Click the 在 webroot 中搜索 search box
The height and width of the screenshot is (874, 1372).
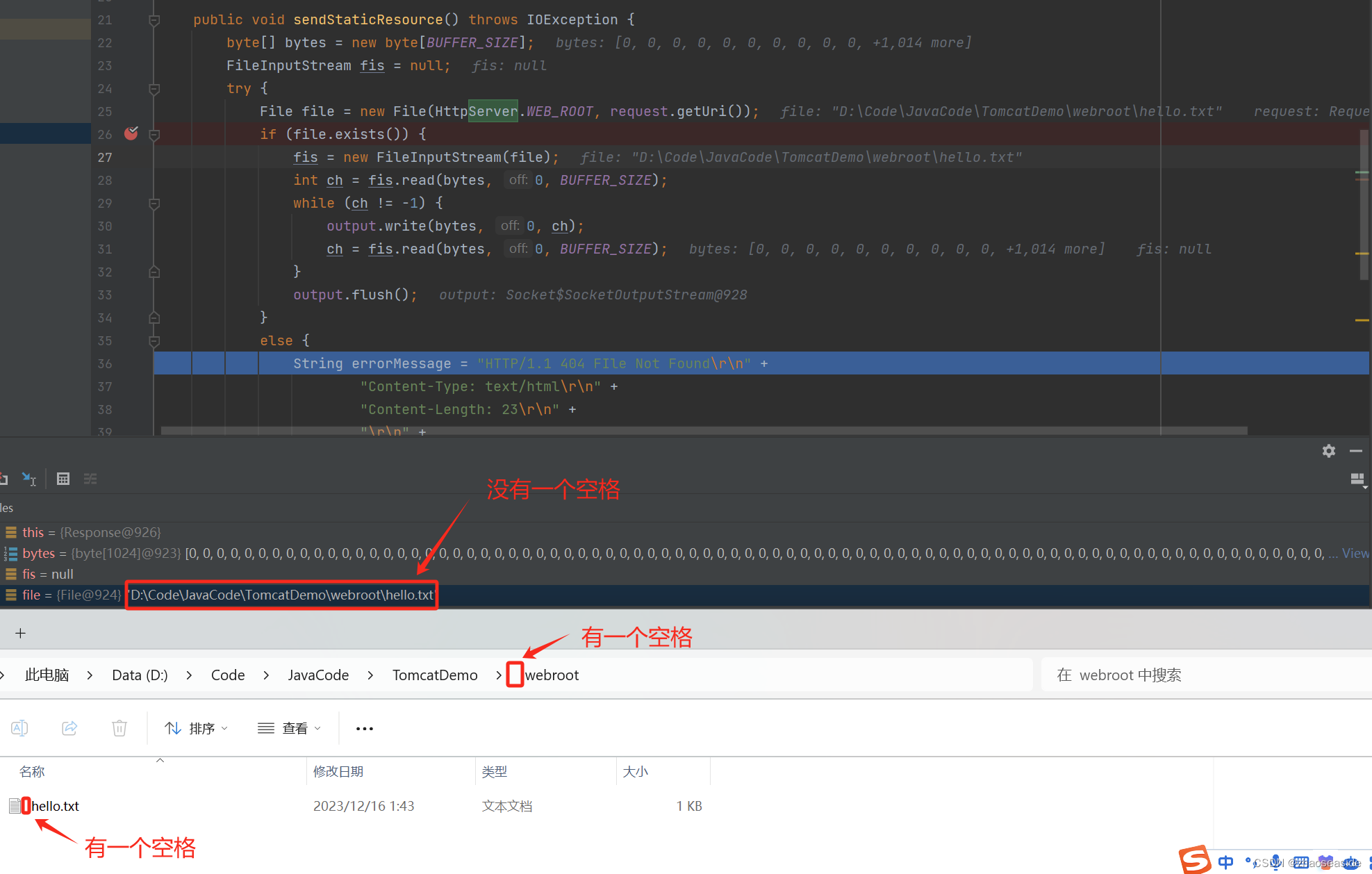(1205, 675)
